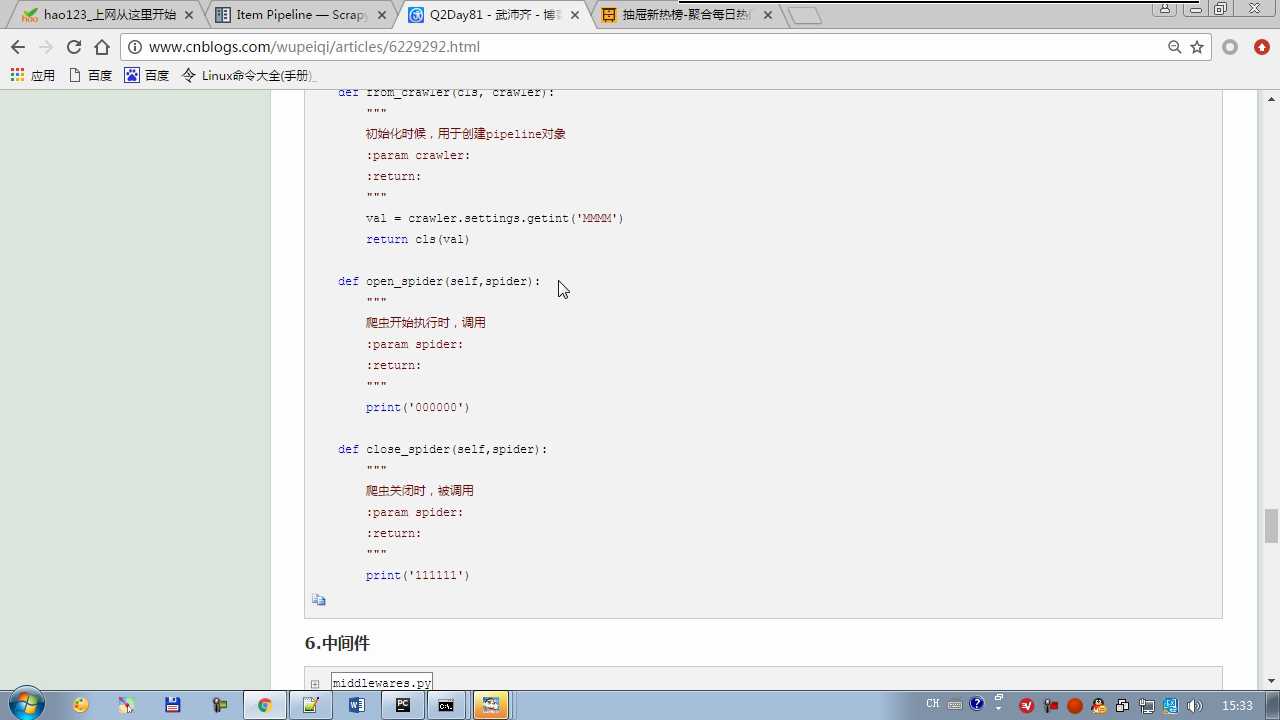Click the QQ penguin tray icon
This screenshot has height=720, width=1280.
(1099, 706)
